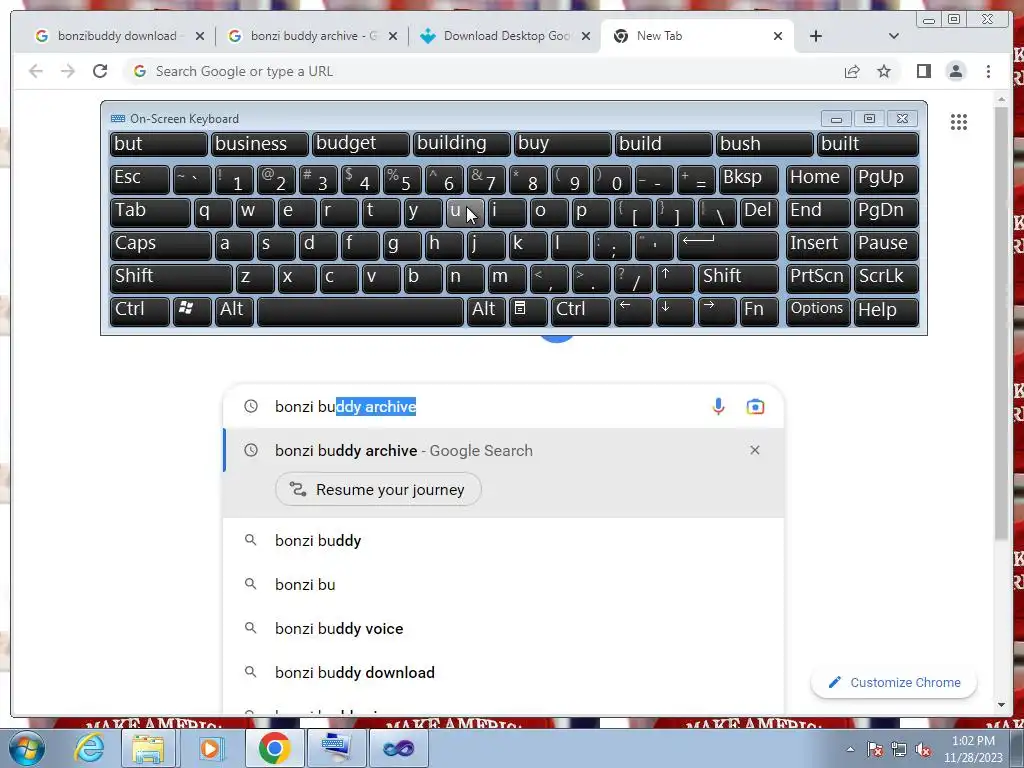Open a new tab with plus button
The height and width of the screenshot is (768, 1024).
click(816, 36)
